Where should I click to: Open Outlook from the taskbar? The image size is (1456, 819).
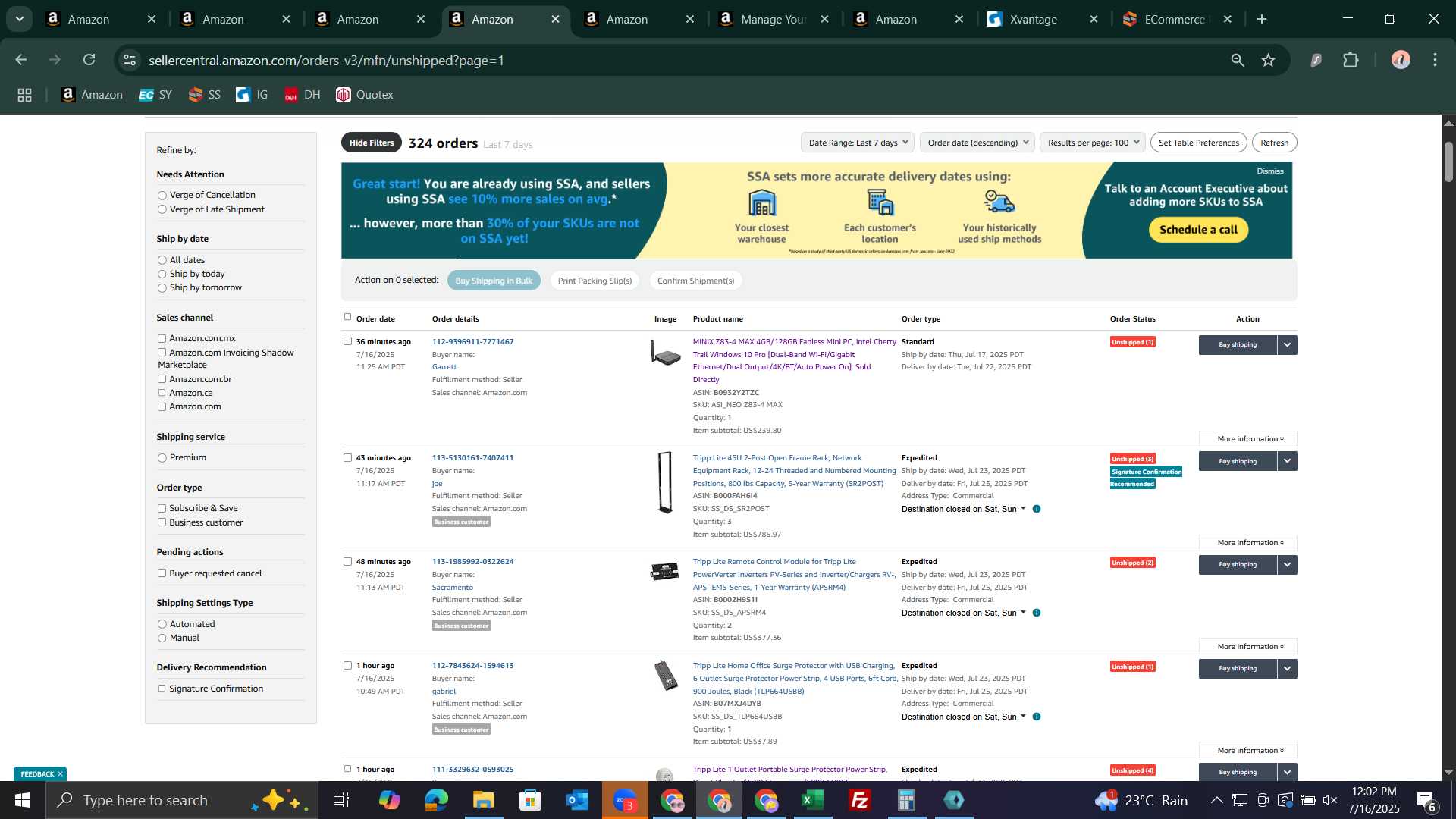click(x=577, y=800)
